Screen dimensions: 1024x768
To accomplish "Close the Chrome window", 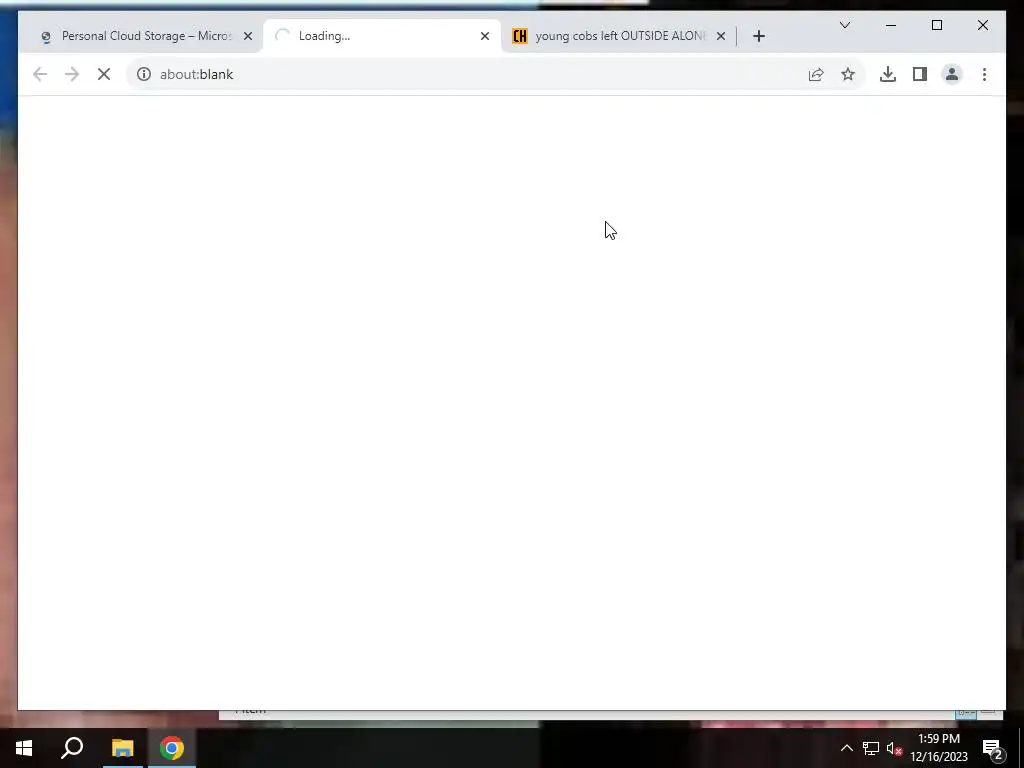I will tap(982, 25).
